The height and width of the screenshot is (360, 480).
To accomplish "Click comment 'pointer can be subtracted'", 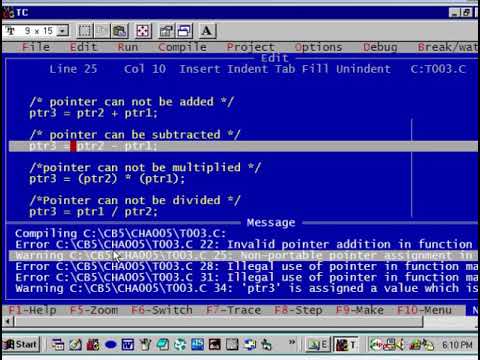I will tap(135, 135).
